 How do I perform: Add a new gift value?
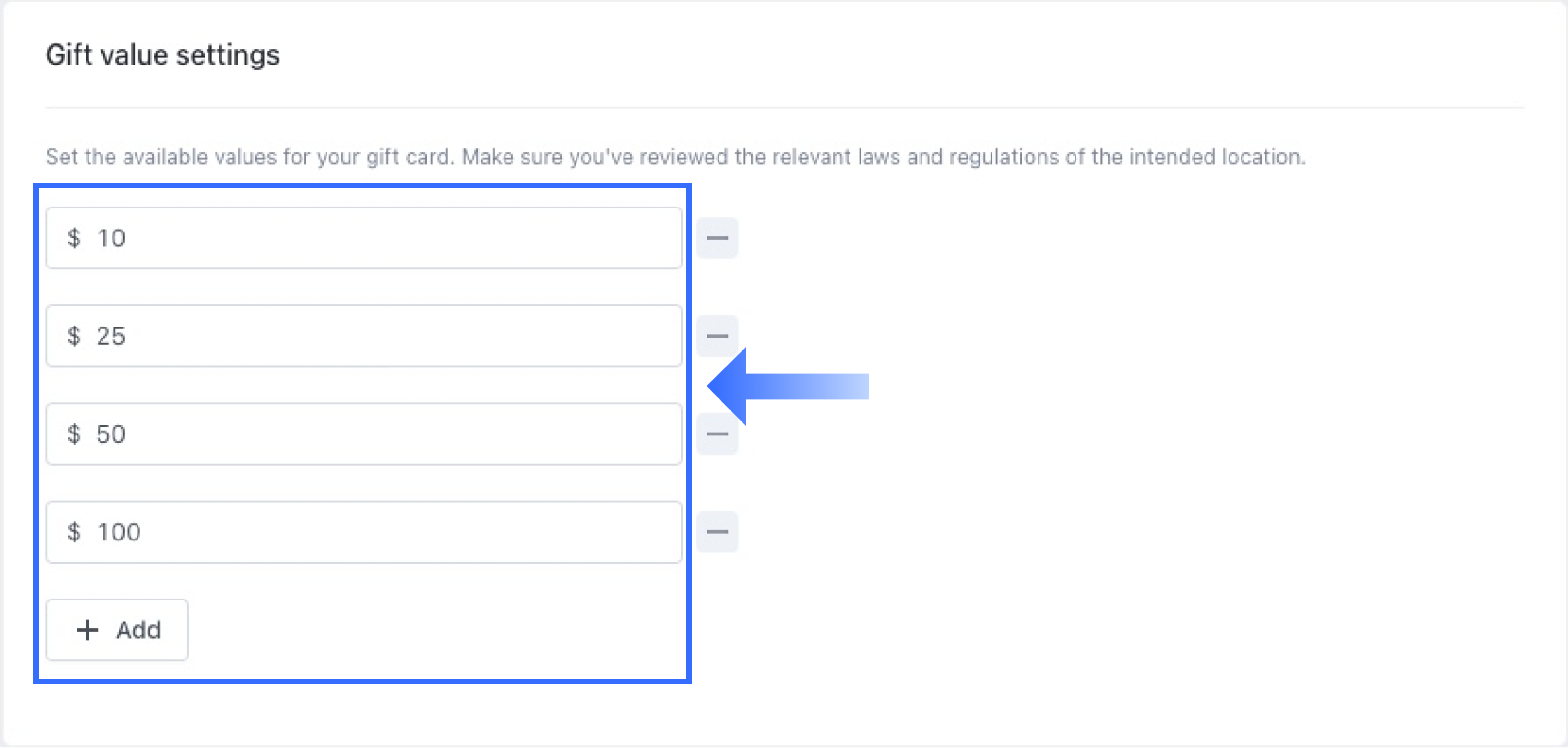pyautogui.click(x=117, y=630)
